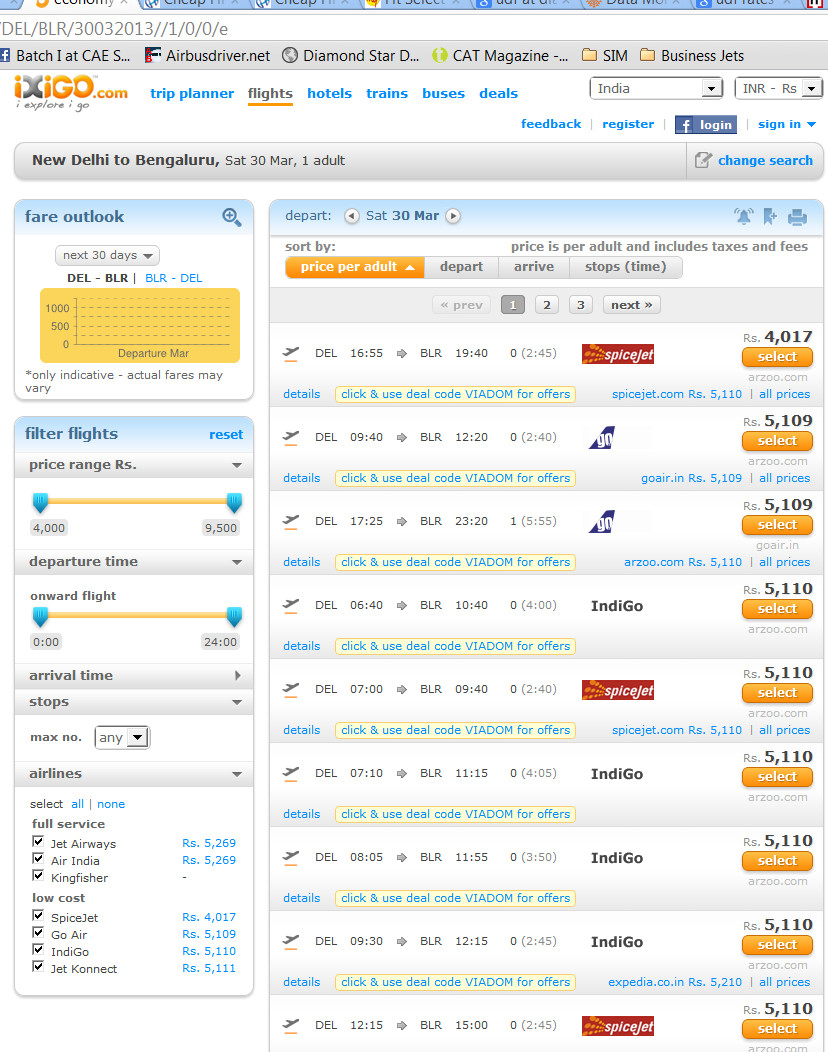Uncheck Go Air airline filter
The image size is (828, 1052).
38,933
